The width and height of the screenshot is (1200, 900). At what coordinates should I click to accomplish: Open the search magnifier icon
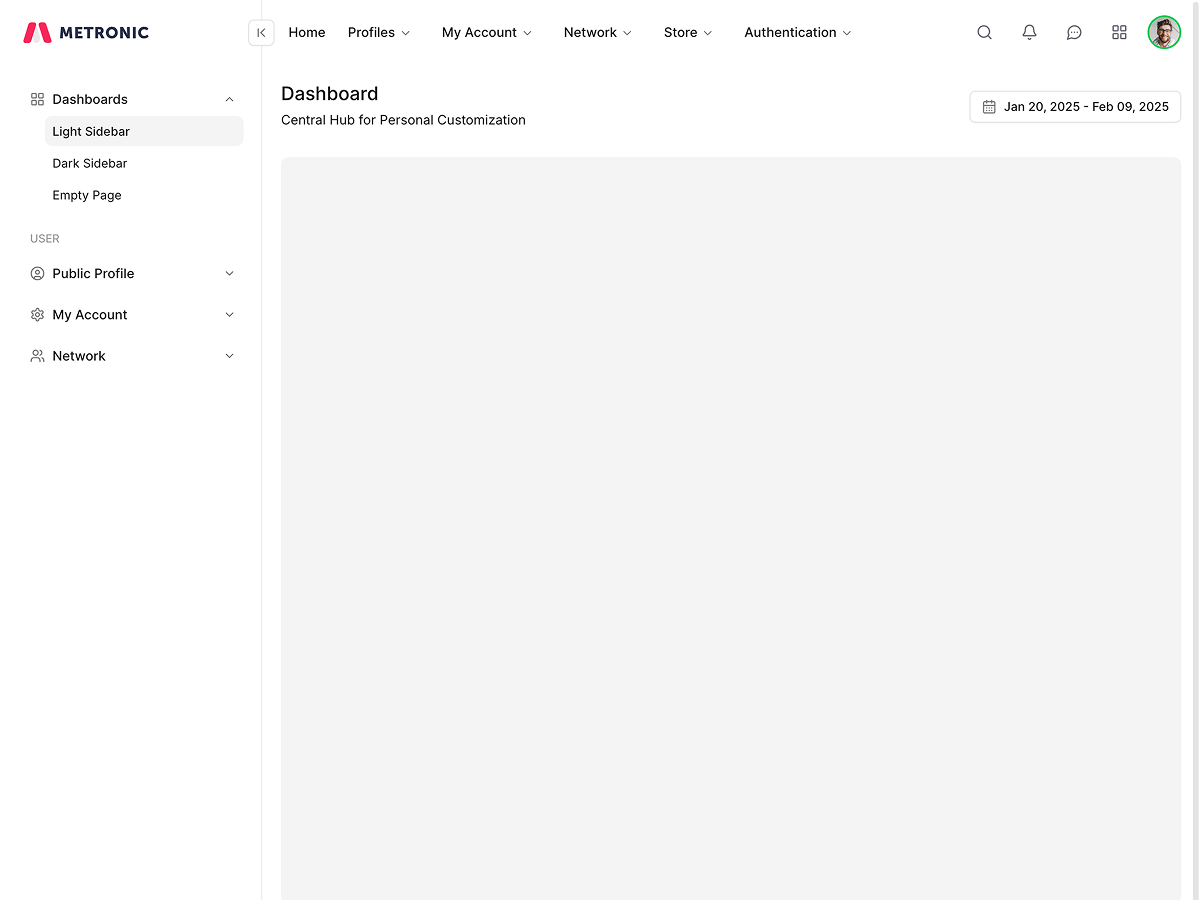click(x=984, y=33)
